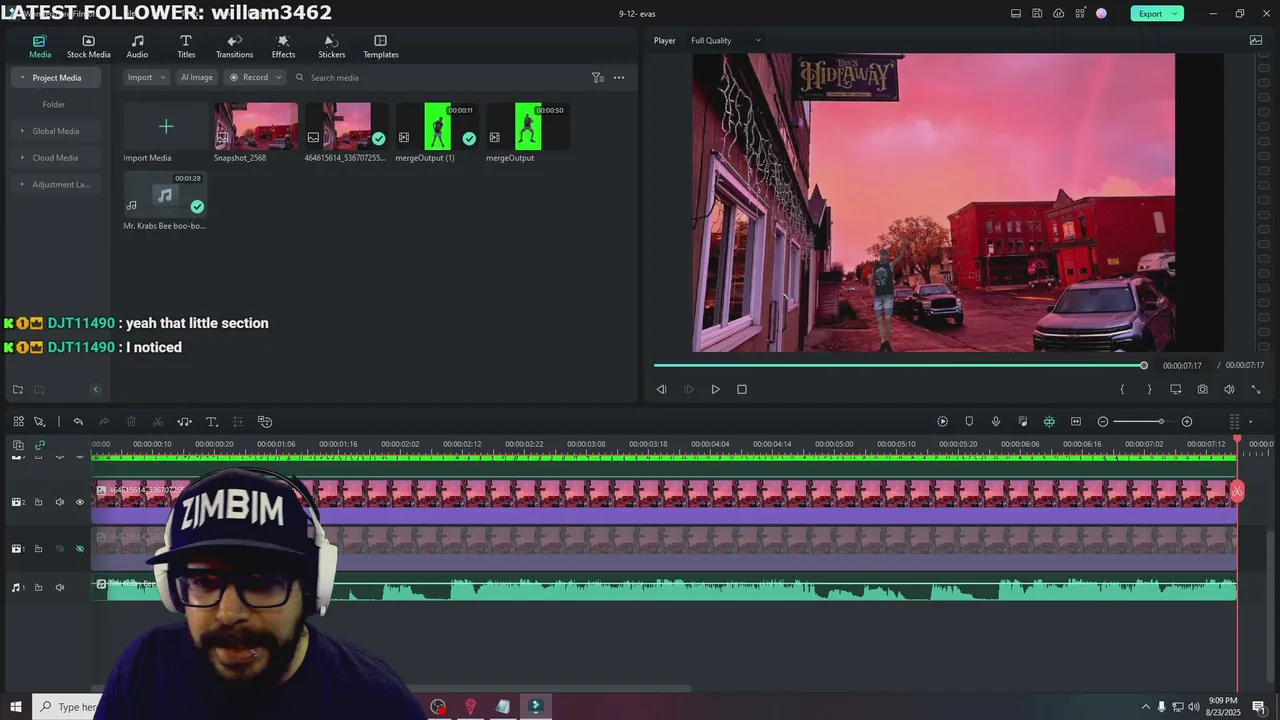Select the mergeOutput (1) clip thumbnail
The height and width of the screenshot is (720, 1280).
pyautogui.click(x=437, y=126)
